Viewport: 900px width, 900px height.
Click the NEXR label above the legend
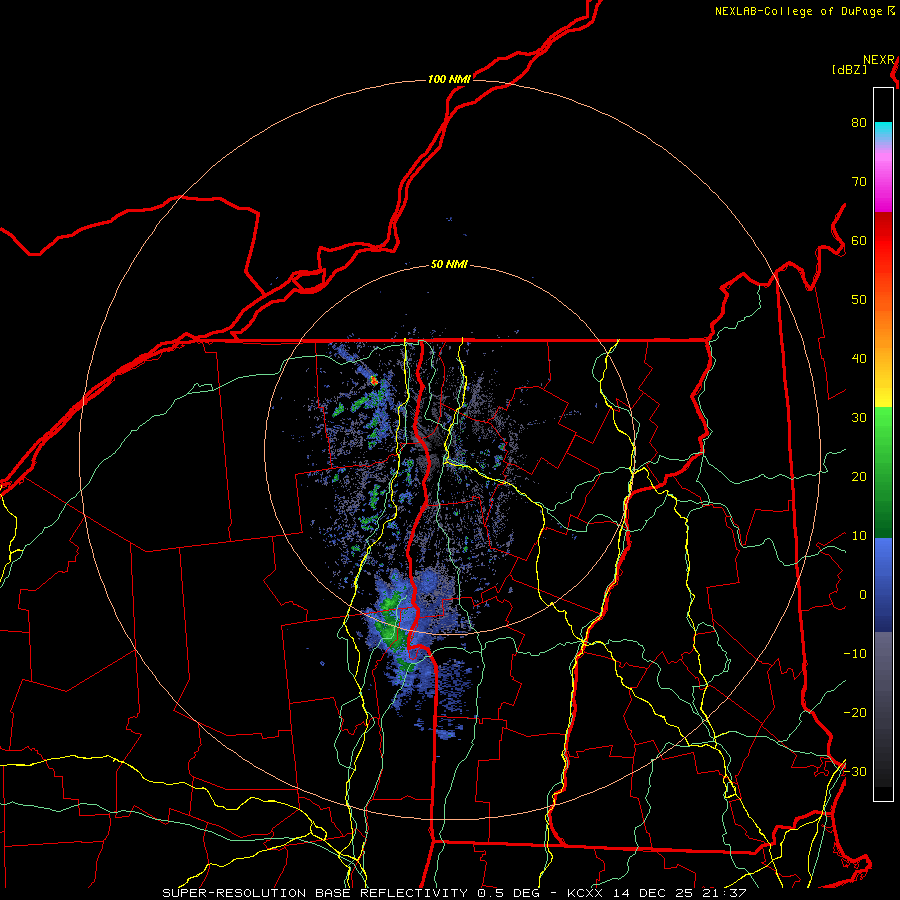click(879, 60)
